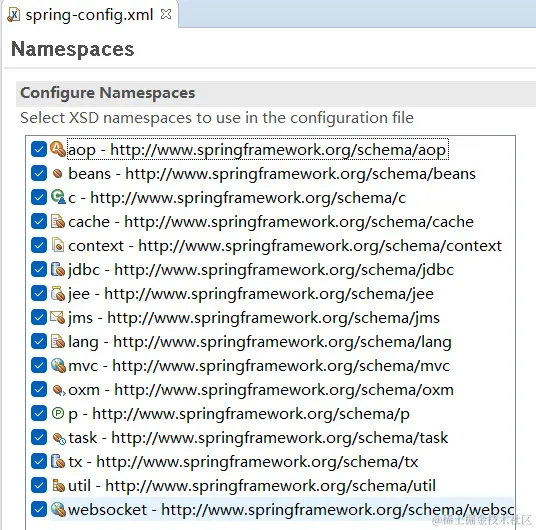Toggle the util namespace checkbox

39,486
